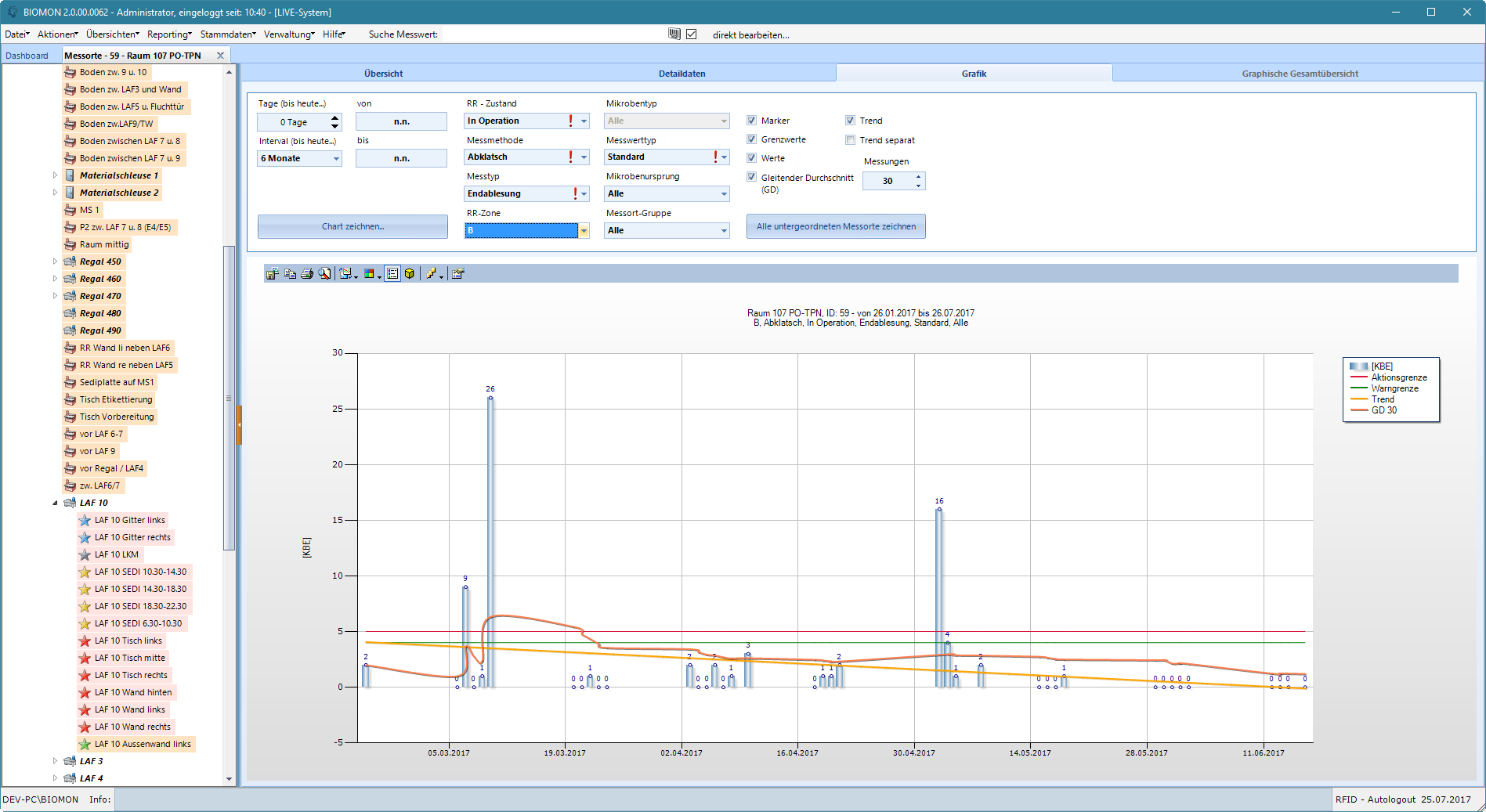Click the Chart zeichnen button

353,226
